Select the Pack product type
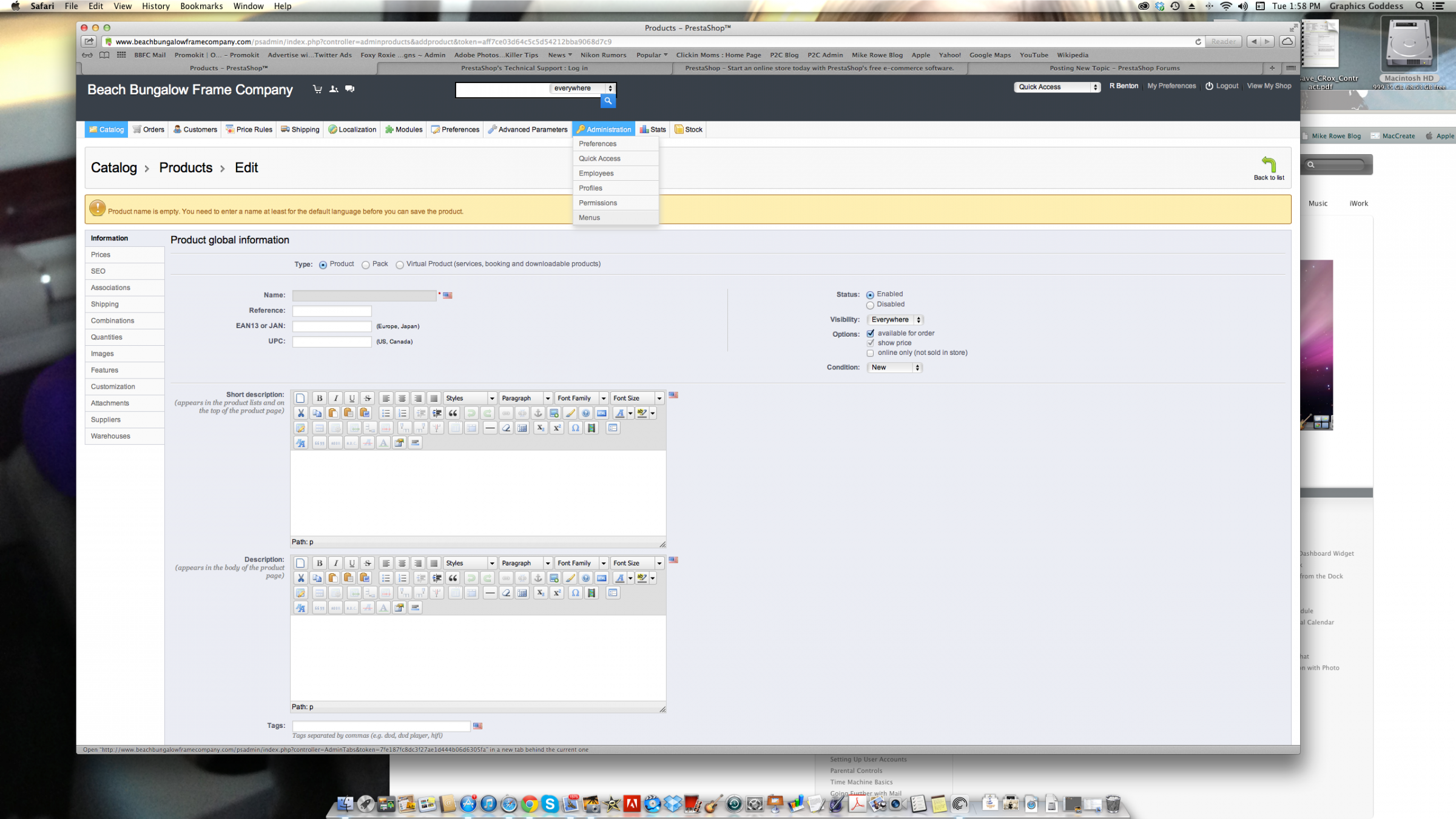This screenshot has width=1456, height=819. 365,265
